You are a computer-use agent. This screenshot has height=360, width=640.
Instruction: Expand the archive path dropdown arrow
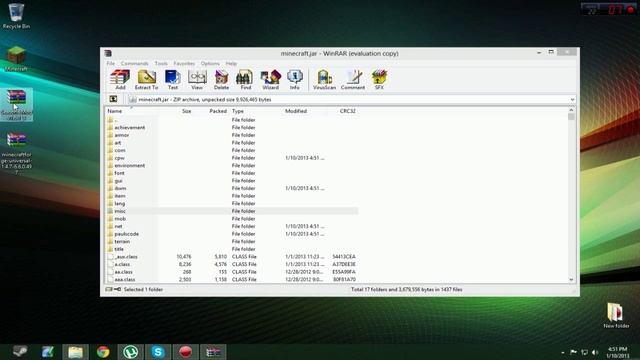click(x=572, y=100)
